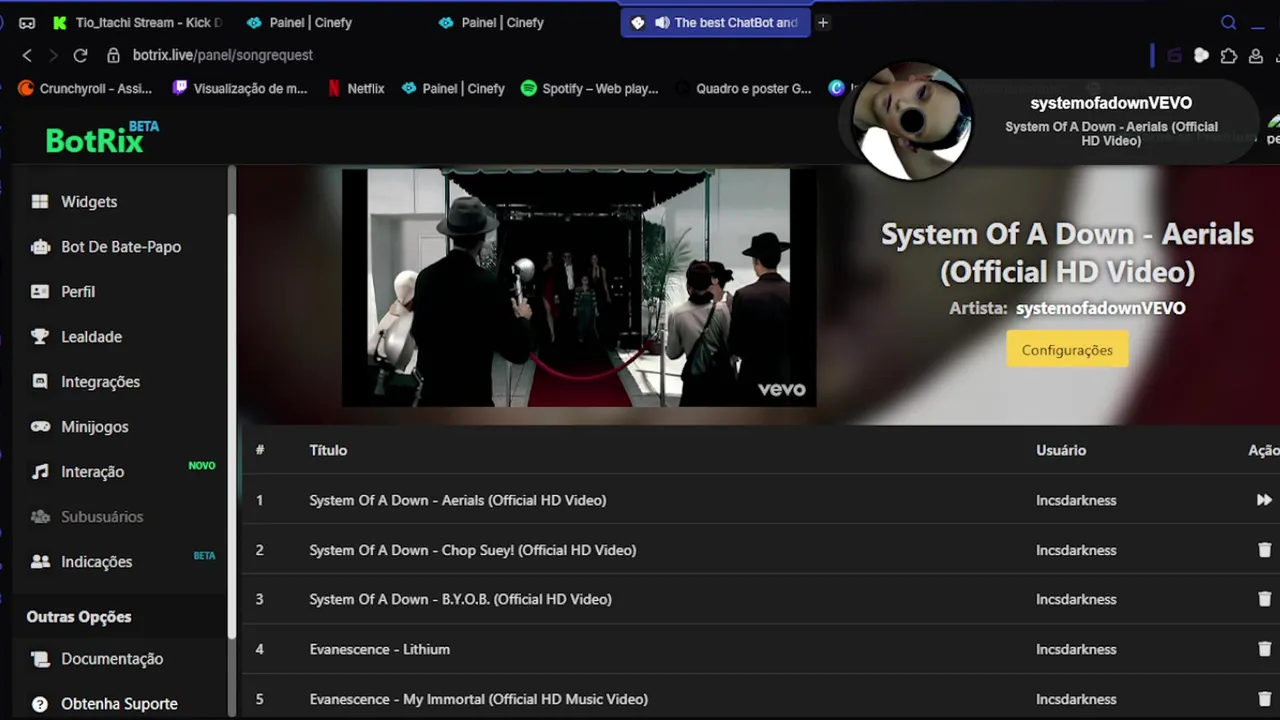This screenshot has width=1280, height=720.
Task: Switch to The best ChatBot tab
Action: [716, 22]
